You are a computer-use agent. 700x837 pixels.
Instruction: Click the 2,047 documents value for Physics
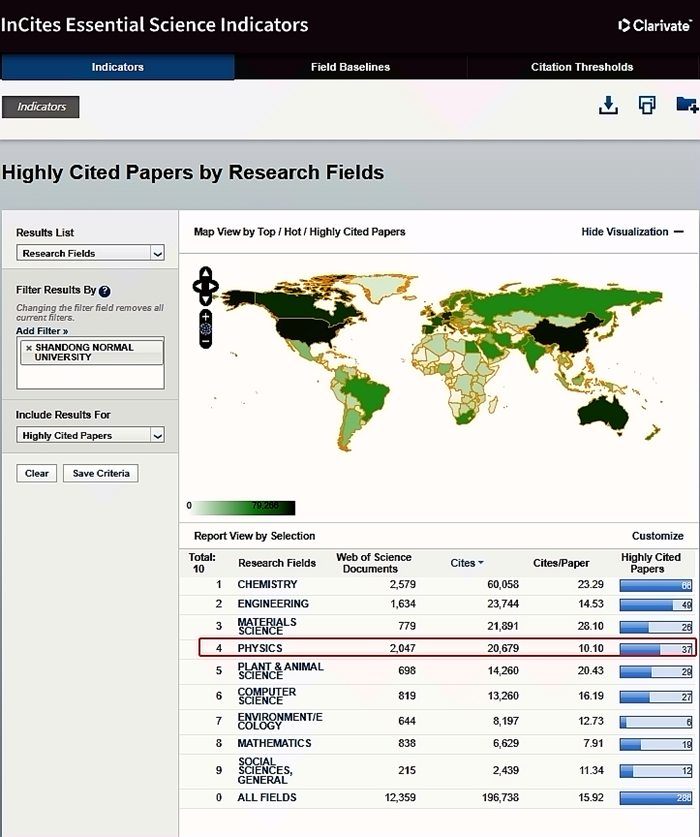402,648
